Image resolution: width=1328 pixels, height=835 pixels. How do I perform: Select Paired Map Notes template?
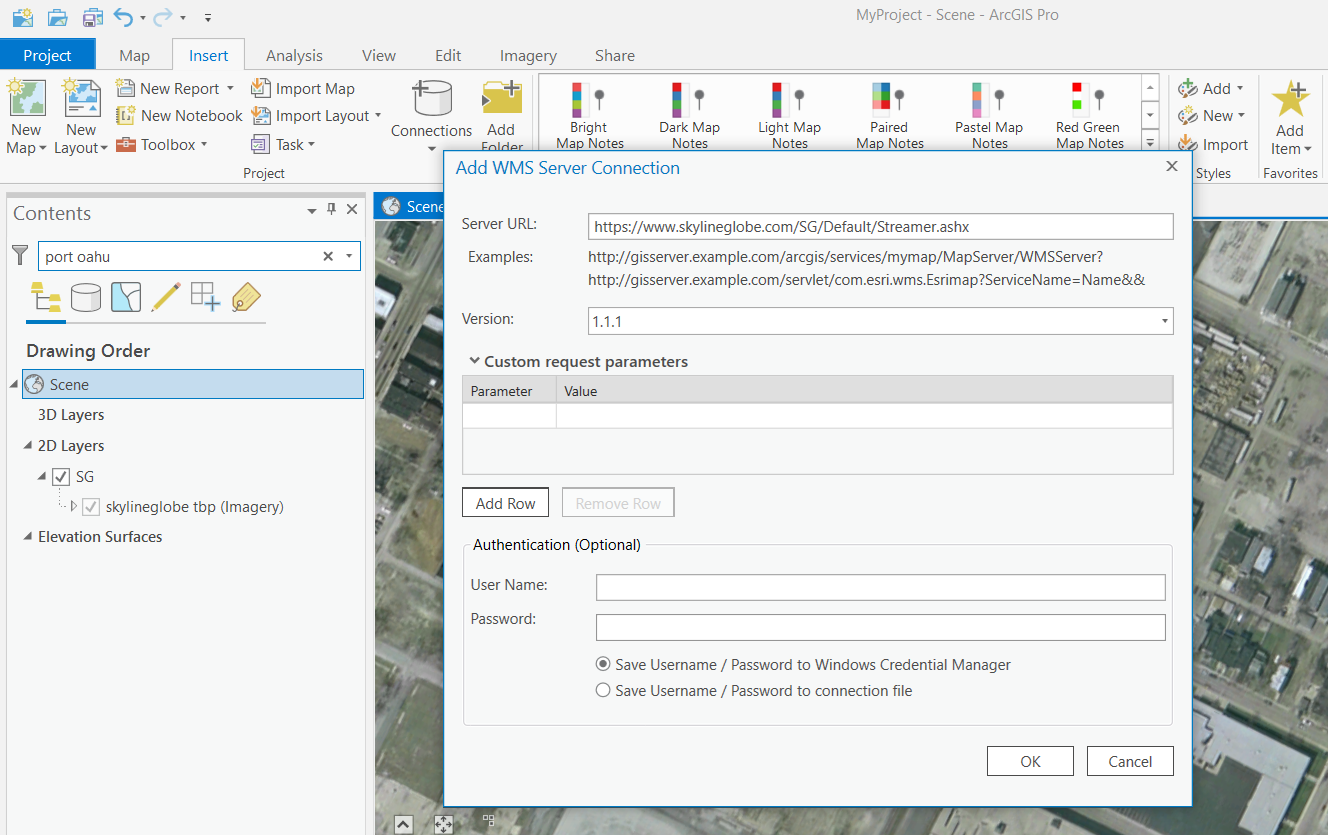[889, 115]
